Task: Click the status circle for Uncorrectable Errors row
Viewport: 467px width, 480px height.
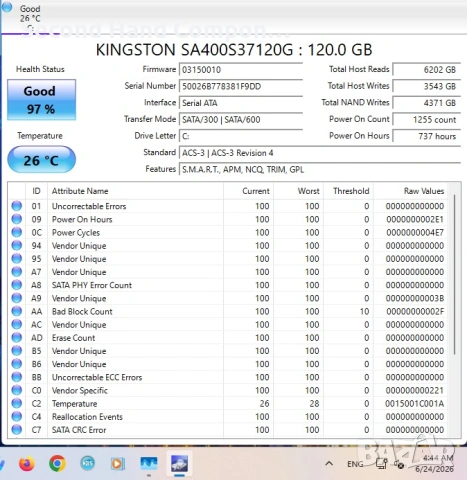Action: pos(17,206)
